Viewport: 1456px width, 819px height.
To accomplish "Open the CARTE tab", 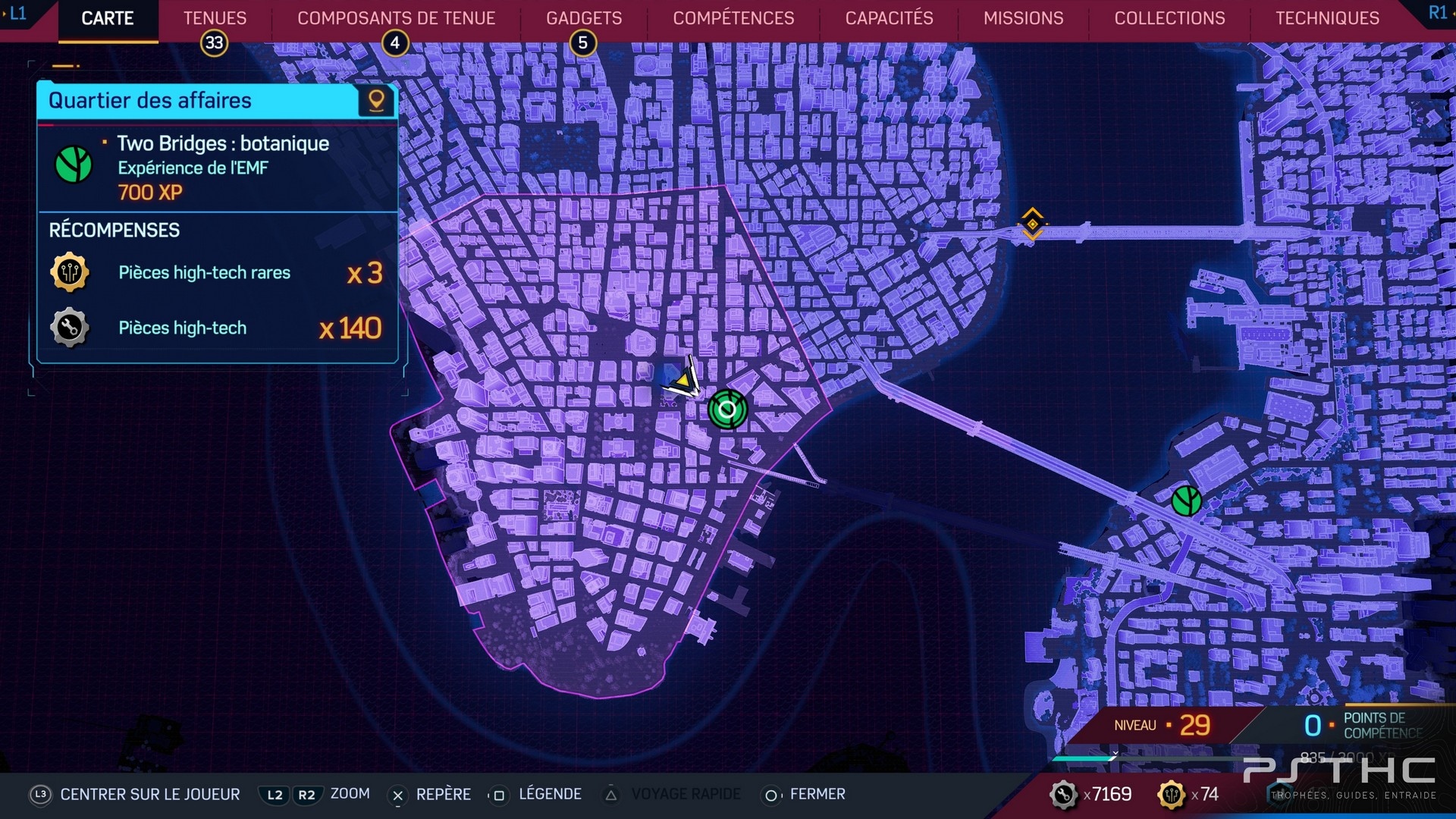I will point(108,18).
